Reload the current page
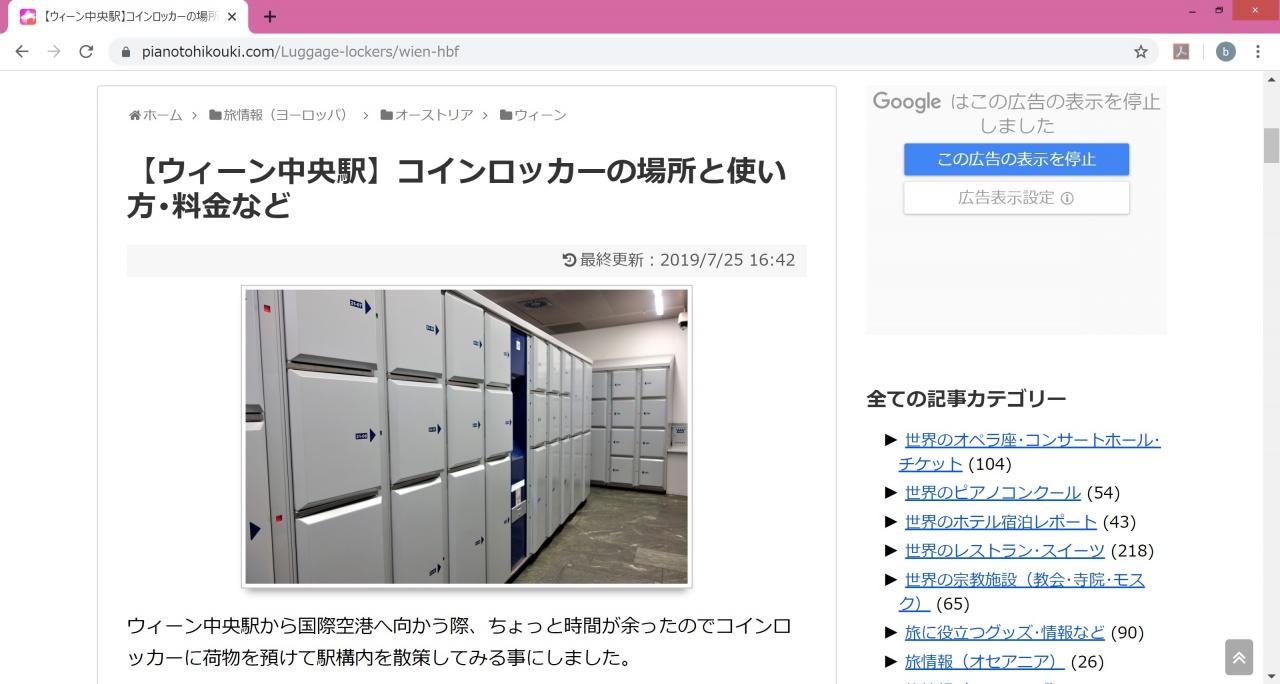 86,51
